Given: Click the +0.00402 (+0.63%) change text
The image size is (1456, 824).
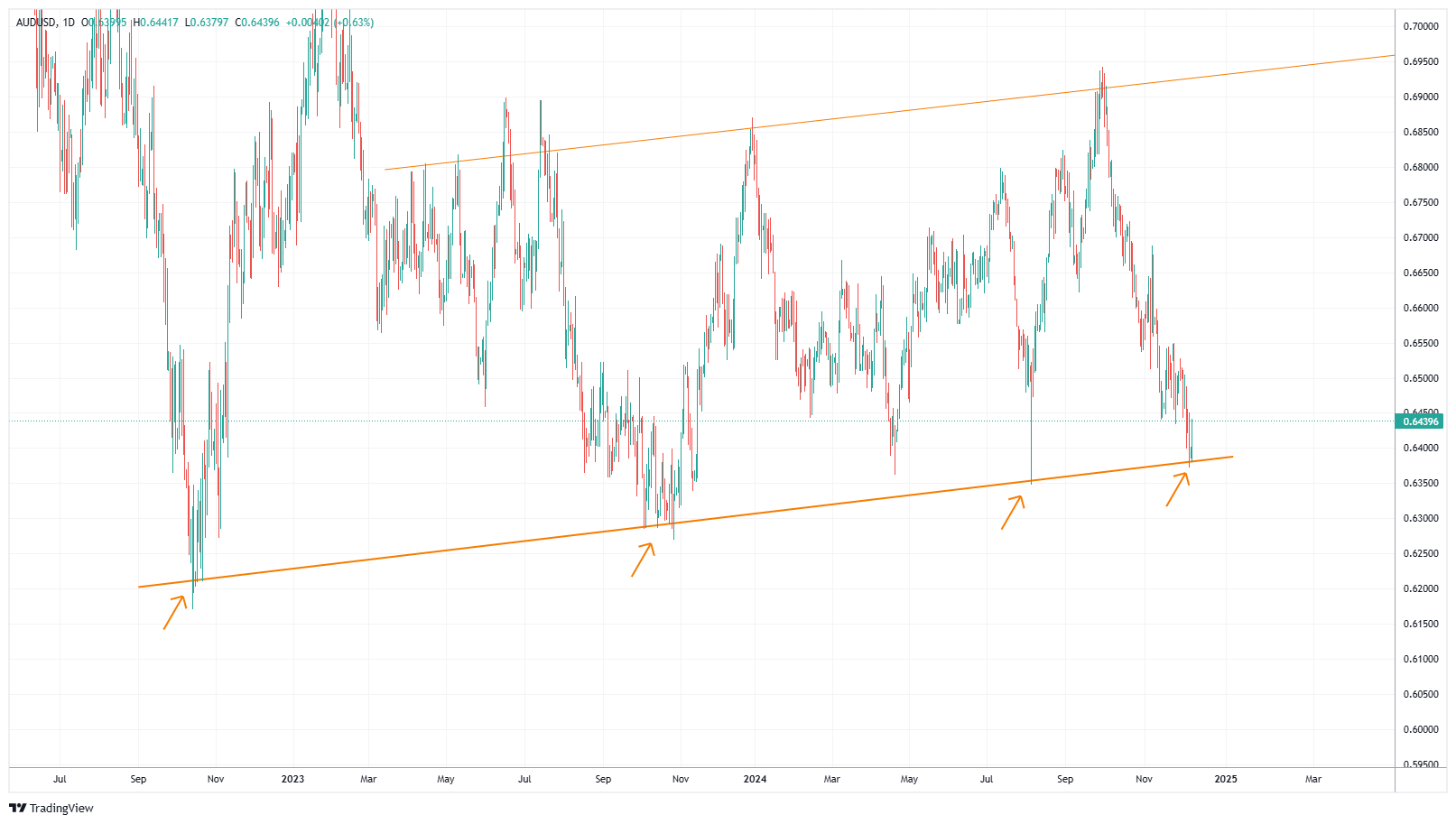Looking at the screenshot, I should [x=329, y=23].
